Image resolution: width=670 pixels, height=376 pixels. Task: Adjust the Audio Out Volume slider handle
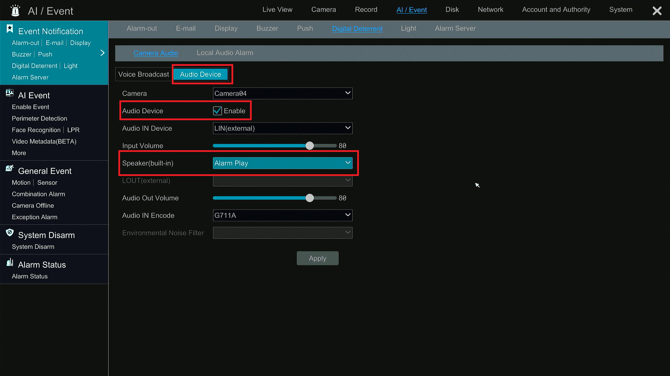(x=310, y=198)
